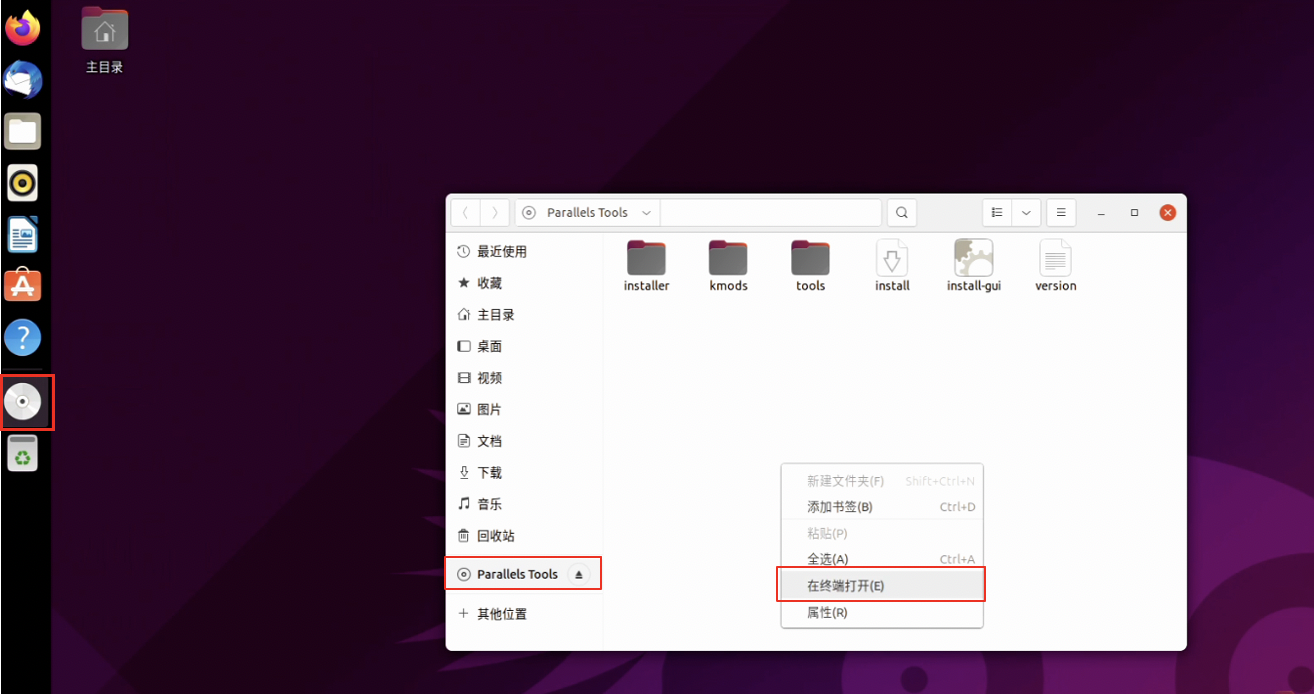Select the version text file

1055,266
